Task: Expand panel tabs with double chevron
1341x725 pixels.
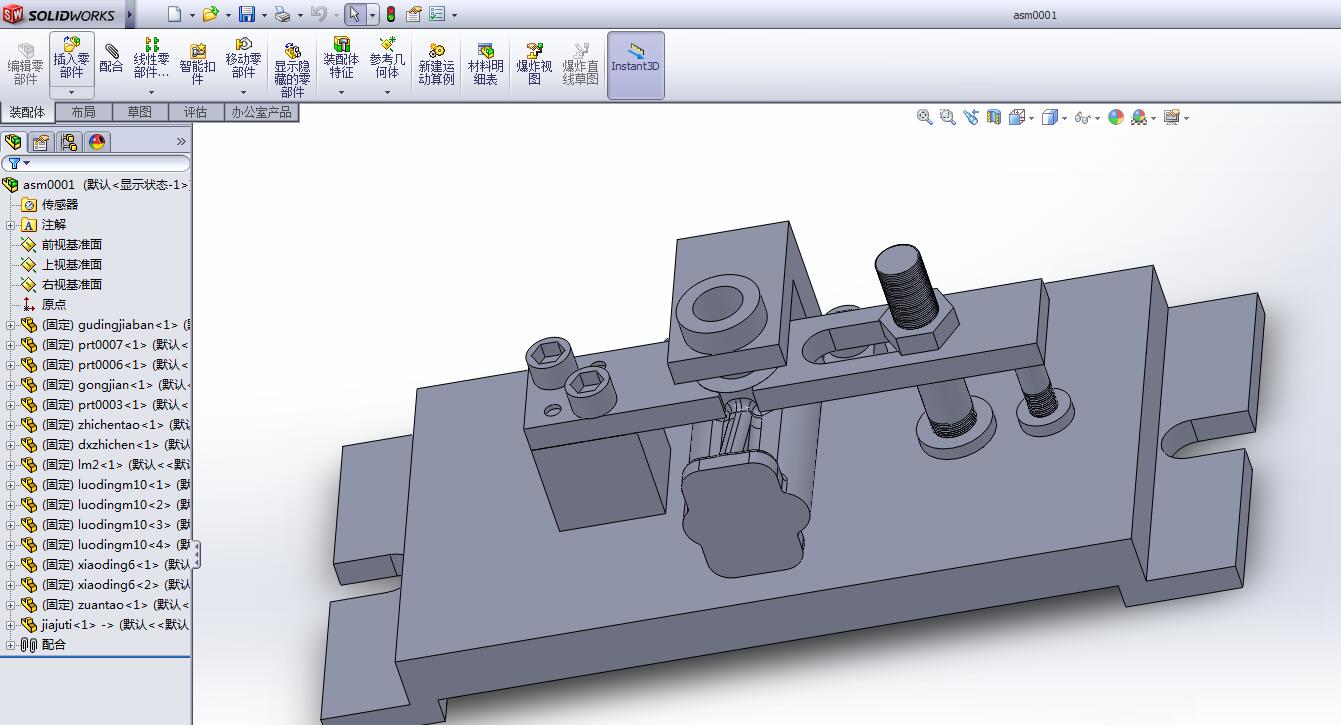Action: coord(181,142)
